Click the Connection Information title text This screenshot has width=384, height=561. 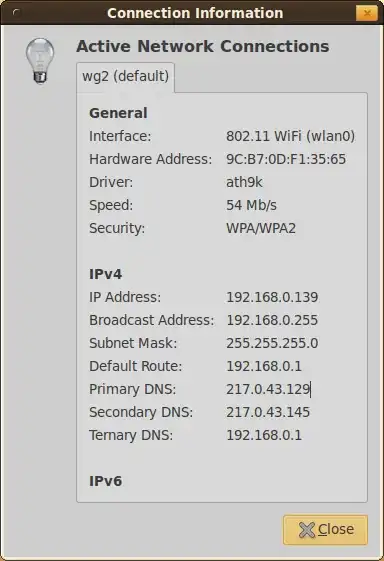[x=195, y=13]
